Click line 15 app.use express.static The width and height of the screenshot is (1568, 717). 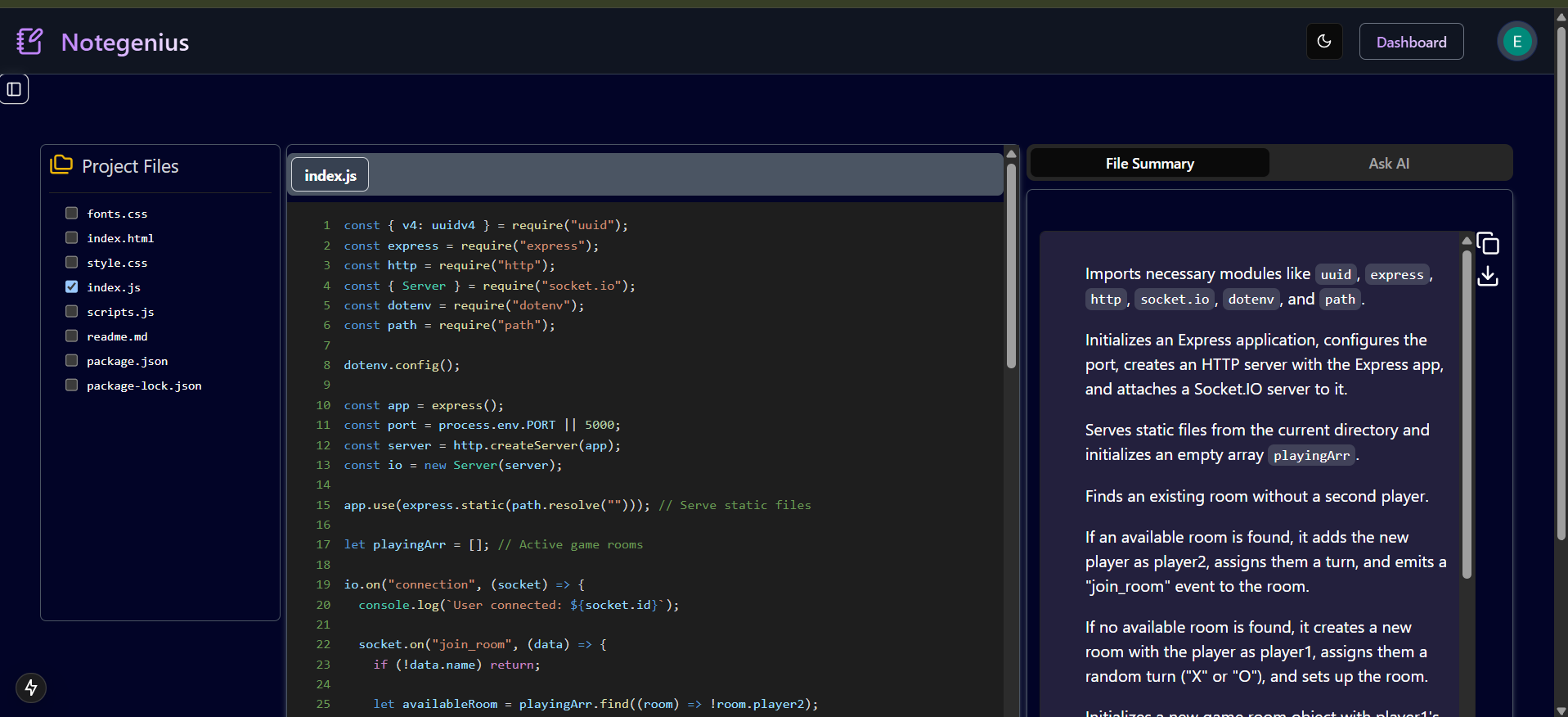[x=577, y=505]
